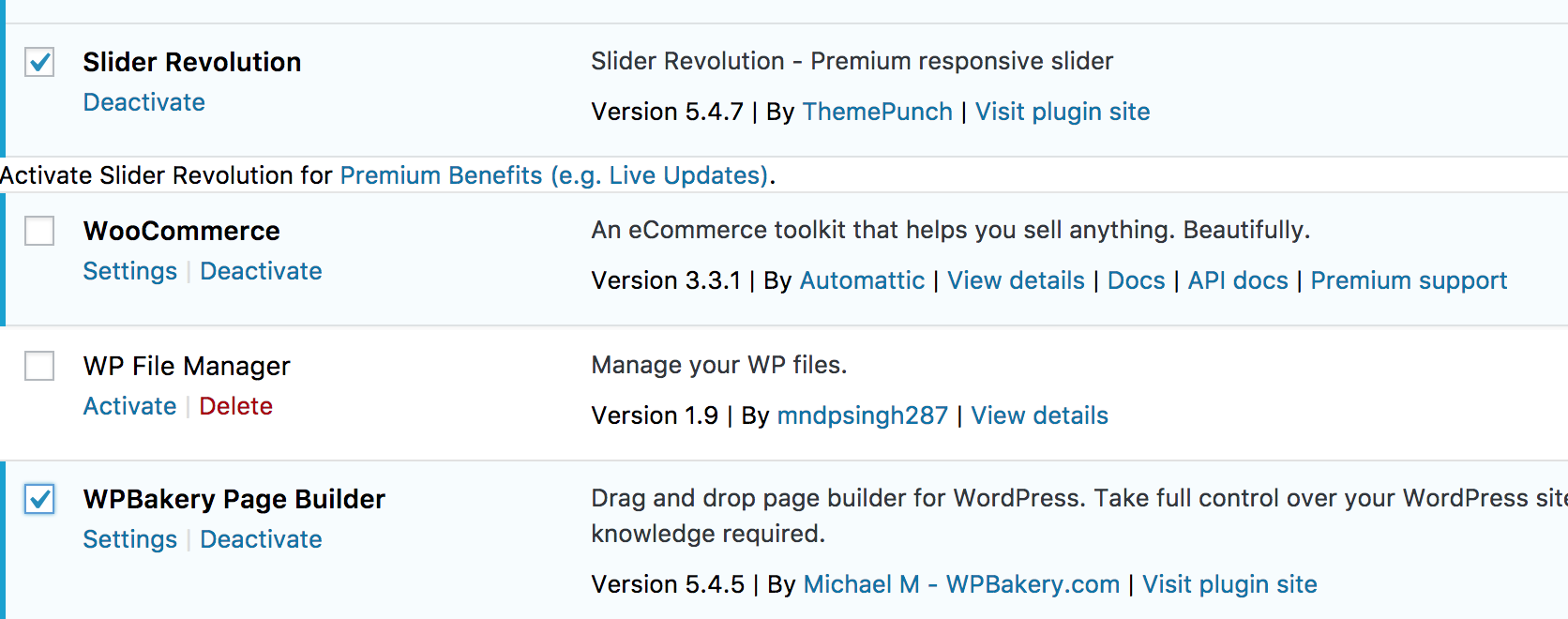View details for WP File Manager
The width and height of the screenshot is (1568, 619).
click(1039, 415)
